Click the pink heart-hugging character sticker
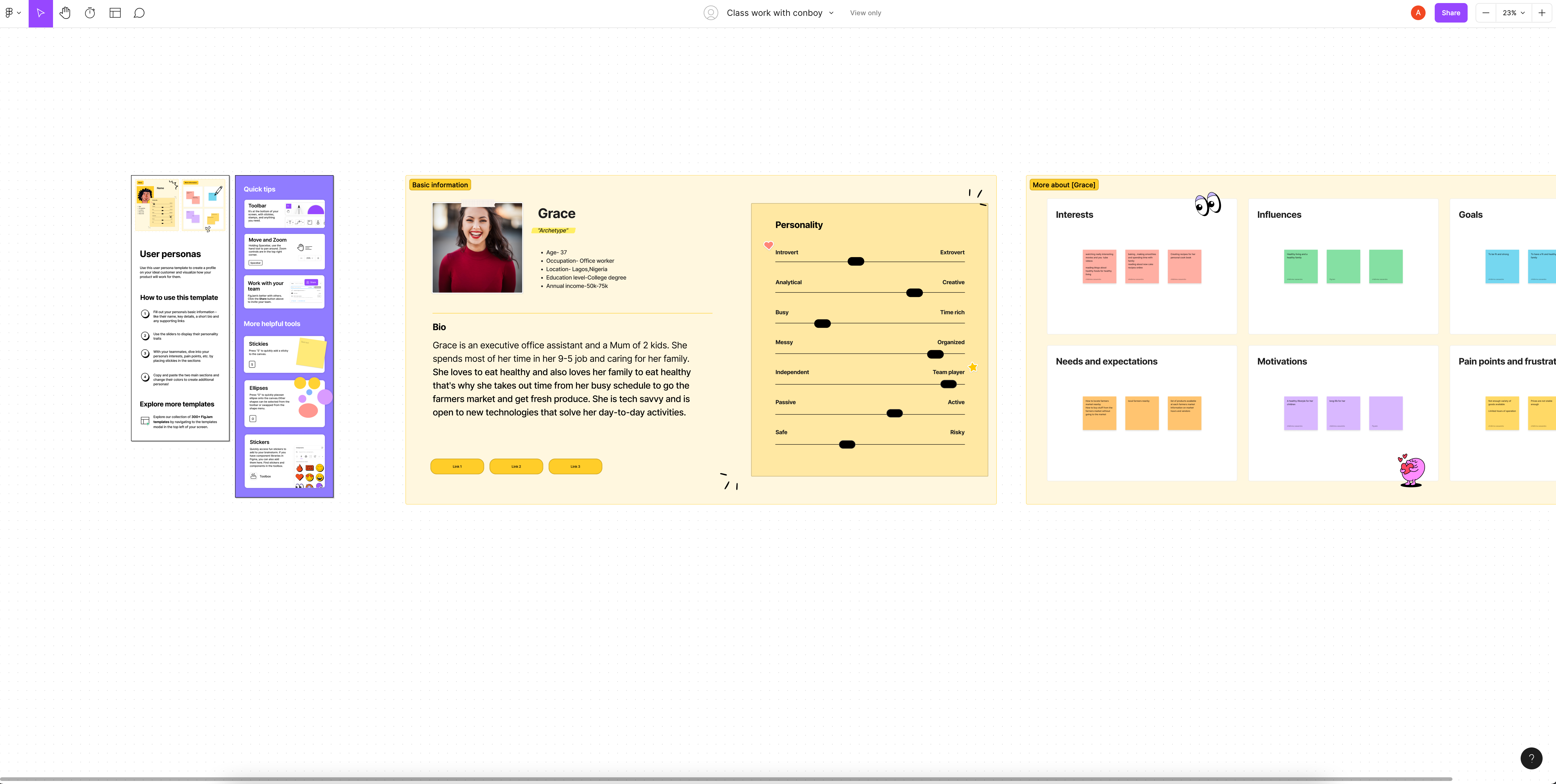 pyautogui.click(x=1411, y=471)
